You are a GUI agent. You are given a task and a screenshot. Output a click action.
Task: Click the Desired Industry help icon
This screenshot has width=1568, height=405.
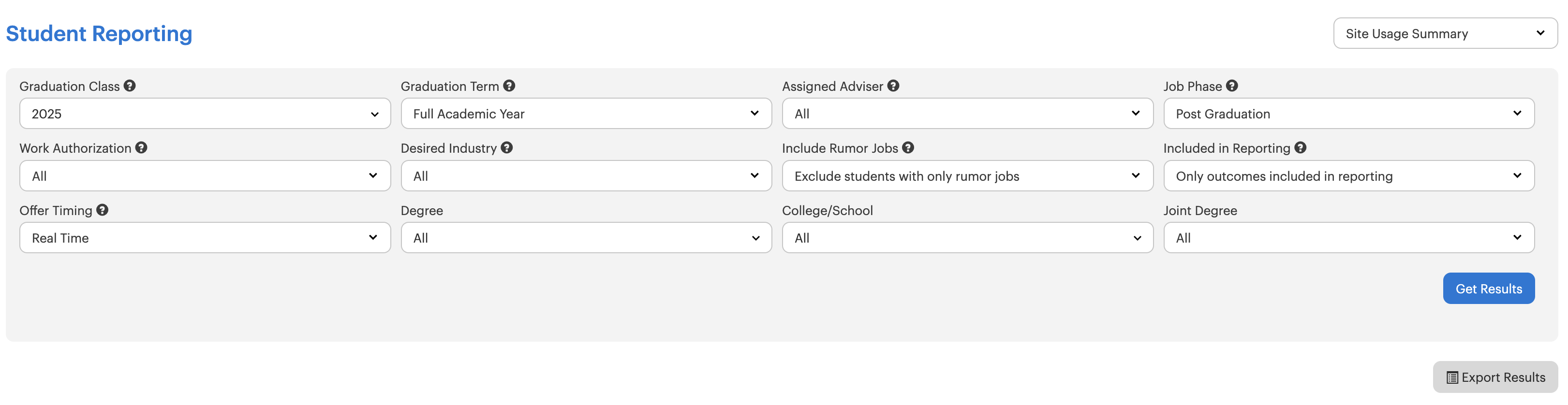point(506,148)
